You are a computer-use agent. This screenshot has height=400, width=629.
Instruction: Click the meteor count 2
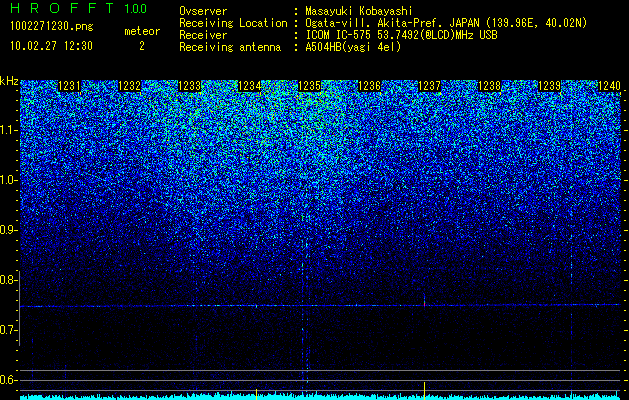click(142, 46)
